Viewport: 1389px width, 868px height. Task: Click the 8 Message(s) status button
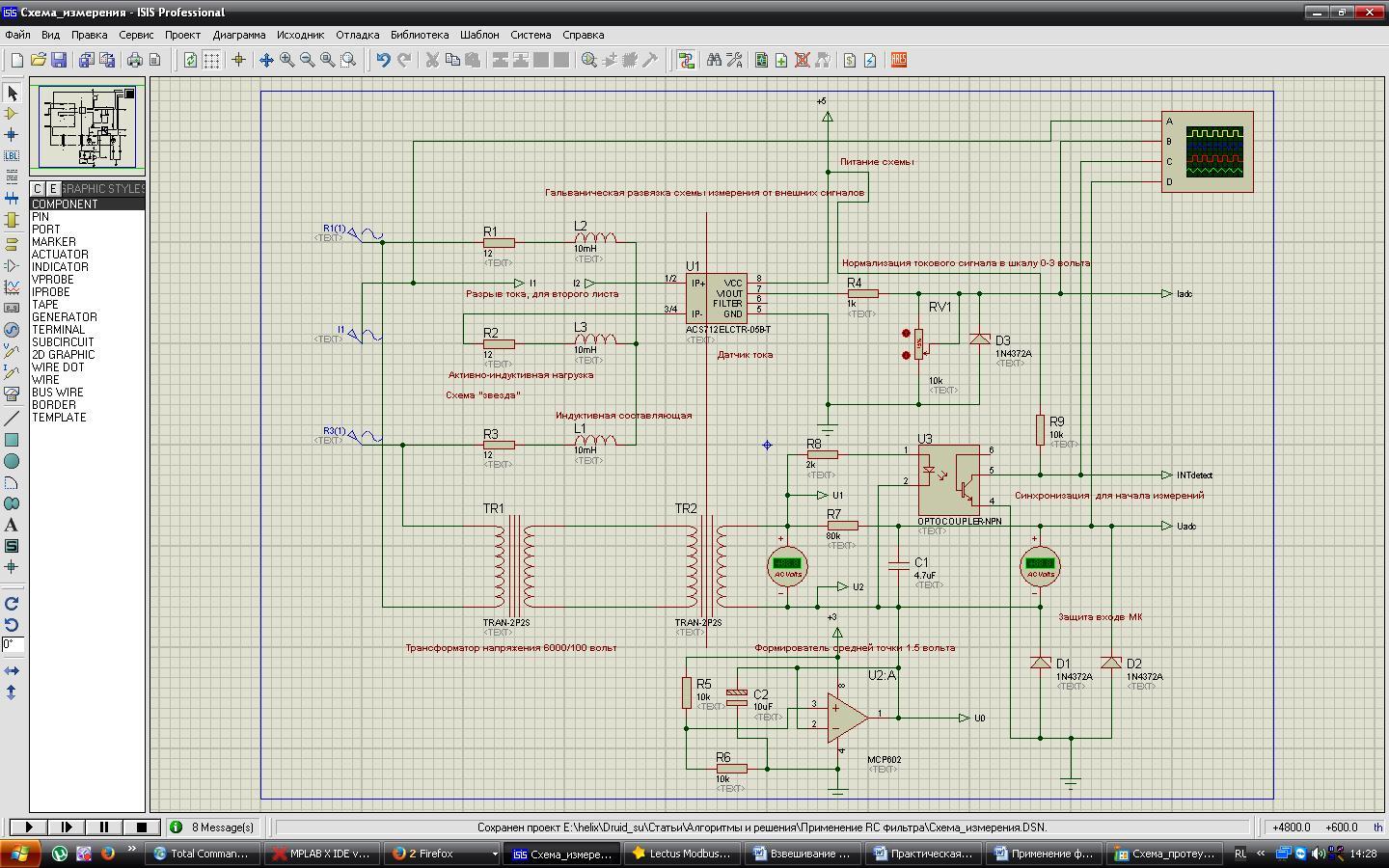pos(214,827)
